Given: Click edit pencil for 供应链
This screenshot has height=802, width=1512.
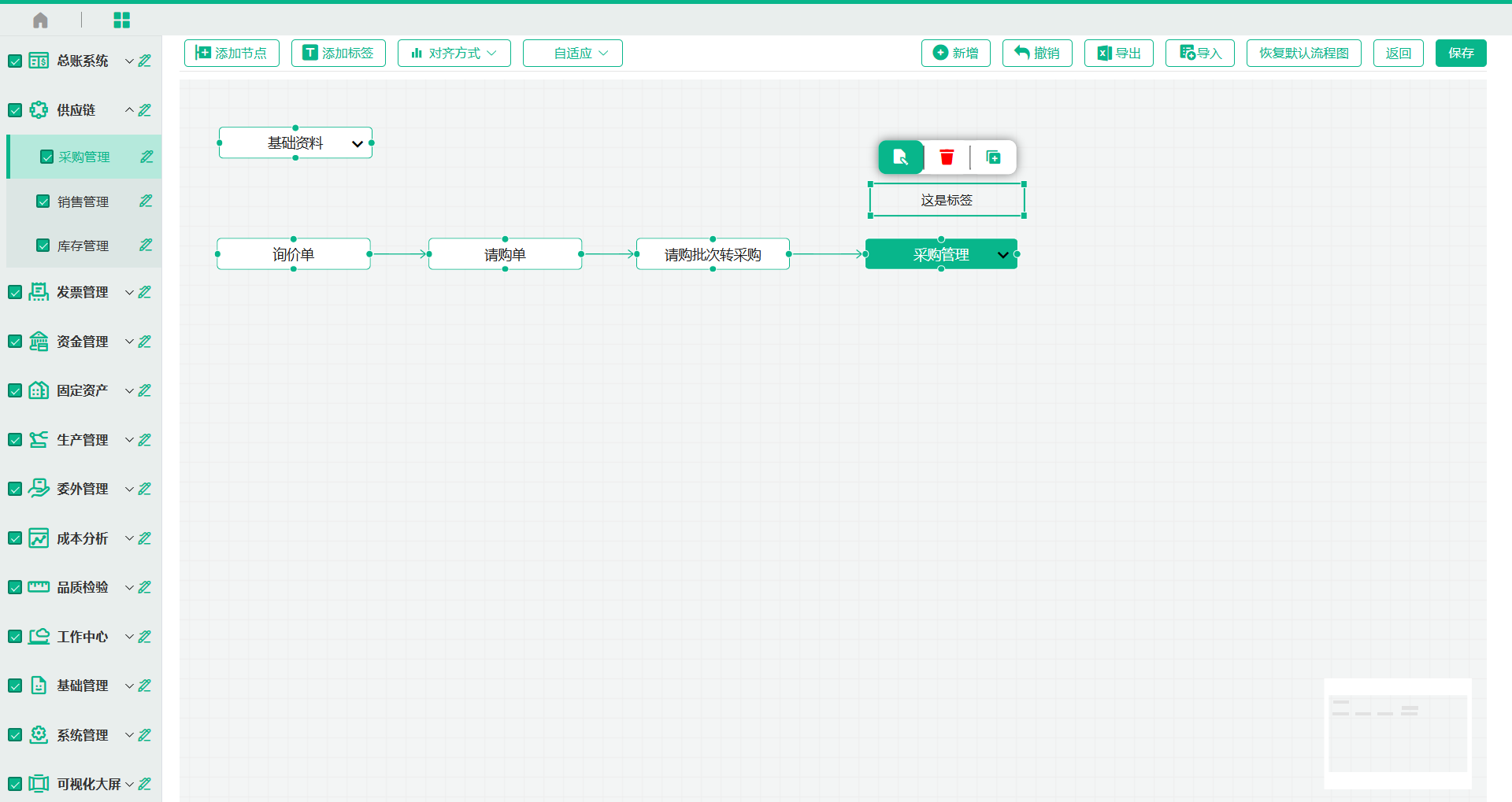Looking at the screenshot, I should [145, 110].
